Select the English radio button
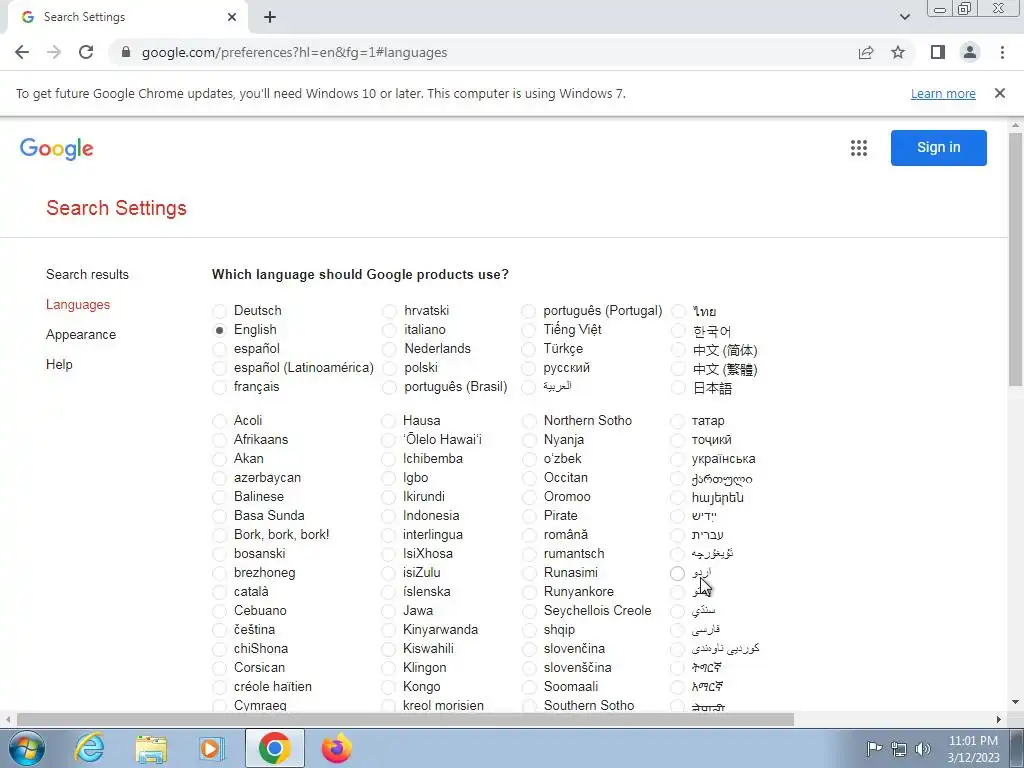Viewport: 1024px width, 768px height. pyautogui.click(x=219, y=330)
